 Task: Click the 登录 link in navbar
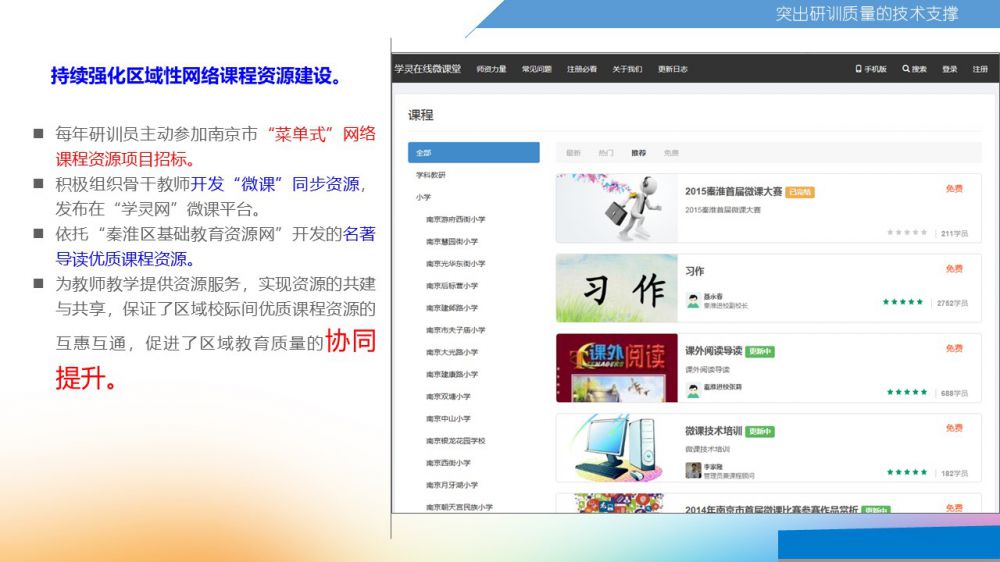(x=949, y=69)
